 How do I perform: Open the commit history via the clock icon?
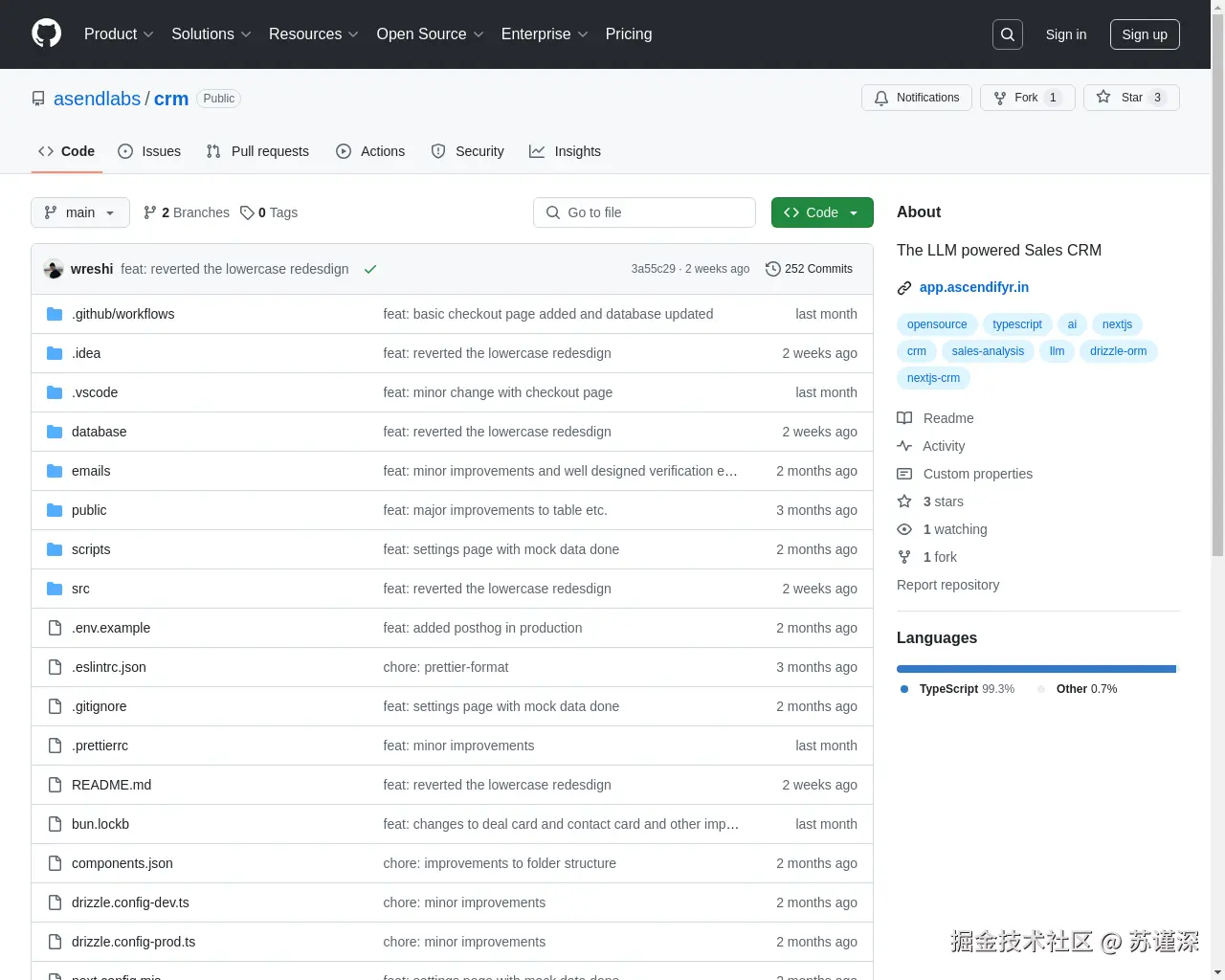point(773,269)
